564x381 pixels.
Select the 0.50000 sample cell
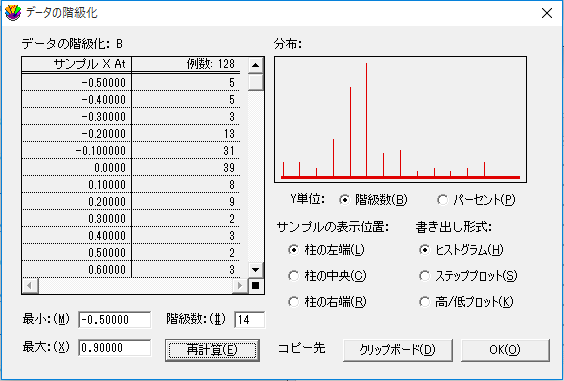pos(77,253)
